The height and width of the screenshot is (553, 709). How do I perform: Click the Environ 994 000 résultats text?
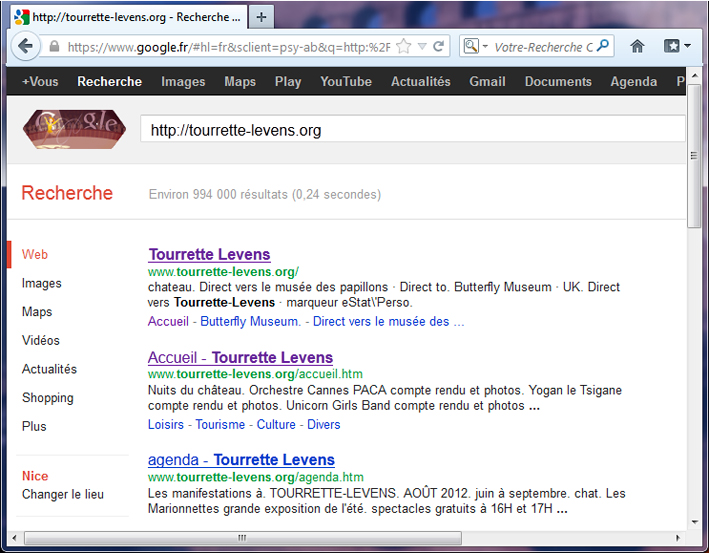[265, 194]
